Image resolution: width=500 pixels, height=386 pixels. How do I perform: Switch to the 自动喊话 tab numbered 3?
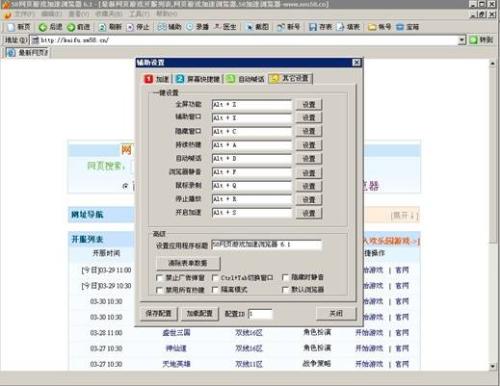pyautogui.click(x=245, y=79)
